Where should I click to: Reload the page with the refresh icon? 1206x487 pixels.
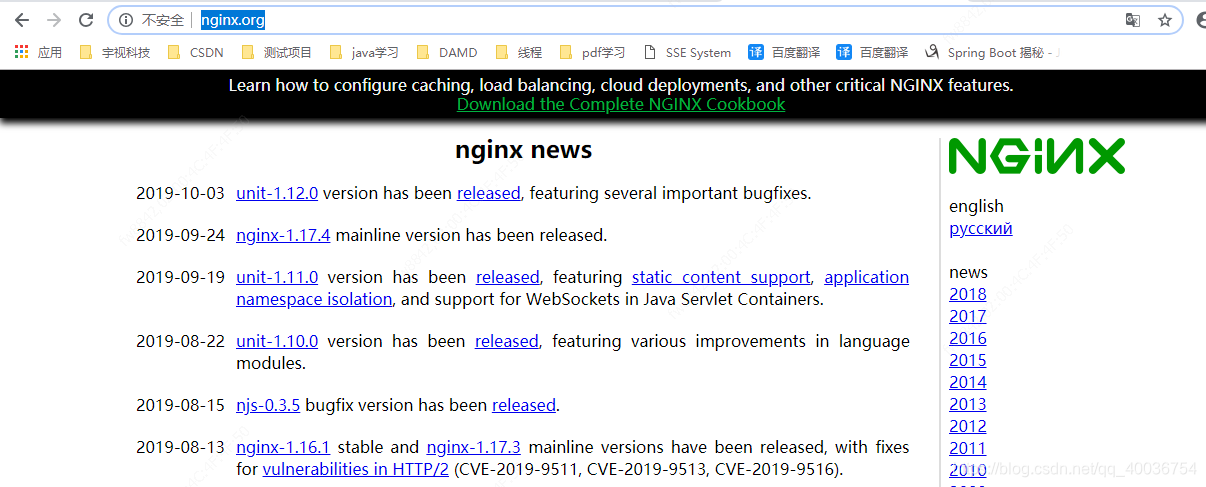coord(87,20)
